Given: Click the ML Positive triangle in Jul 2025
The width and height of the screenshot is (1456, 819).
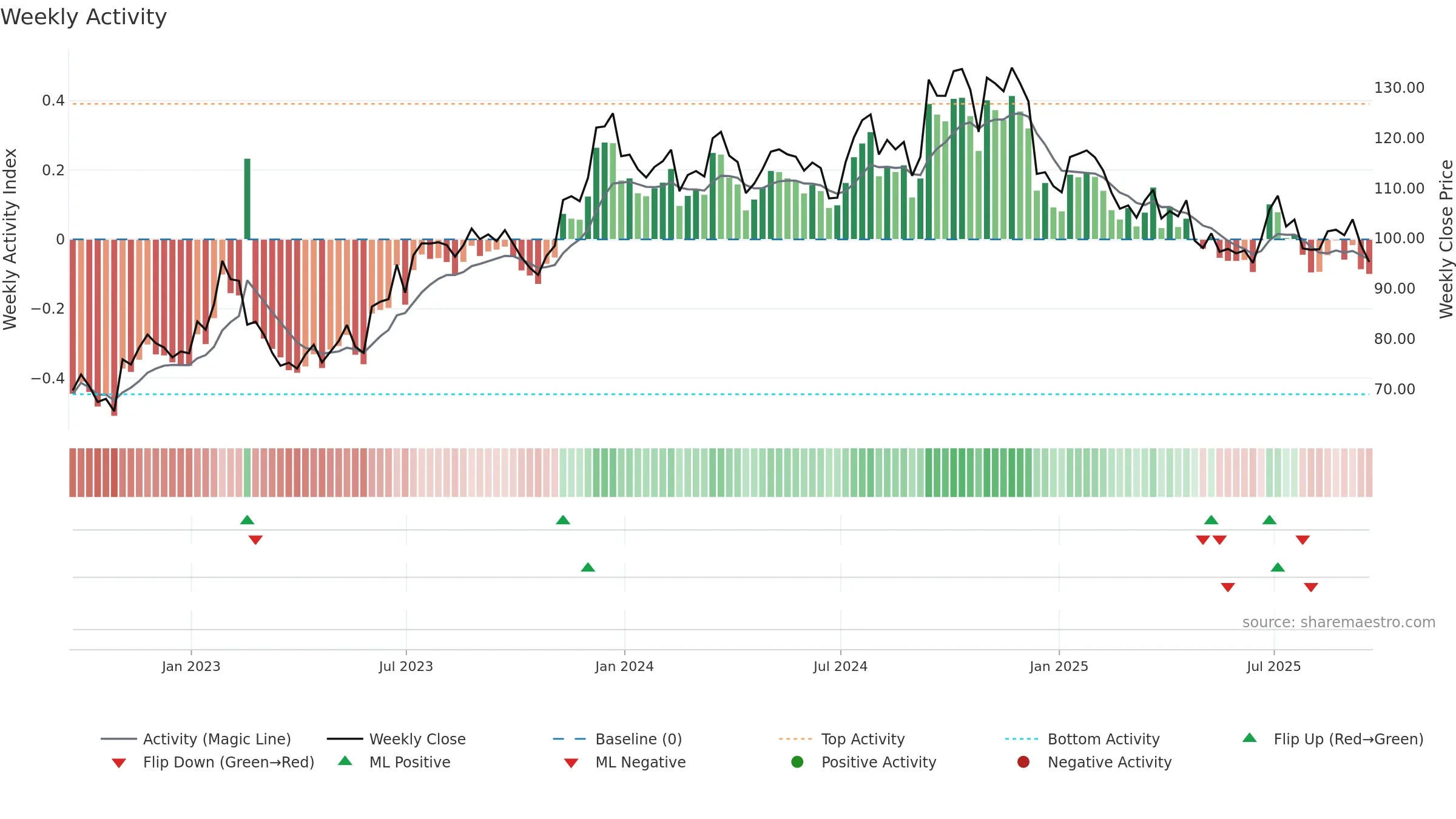Looking at the screenshot, I should point(1278,567).
